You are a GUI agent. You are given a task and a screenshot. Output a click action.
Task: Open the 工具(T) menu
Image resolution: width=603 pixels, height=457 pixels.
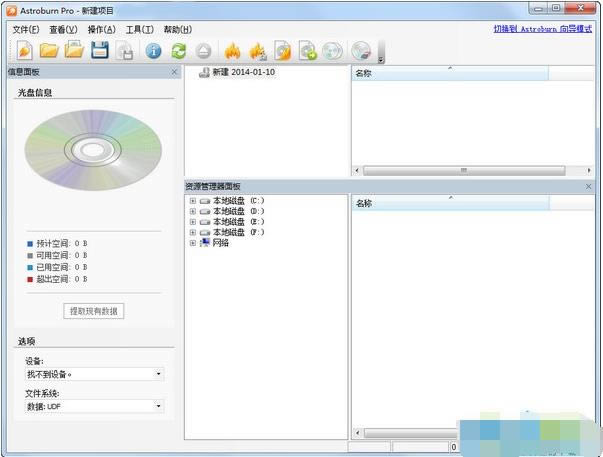[x=140, y=30]
